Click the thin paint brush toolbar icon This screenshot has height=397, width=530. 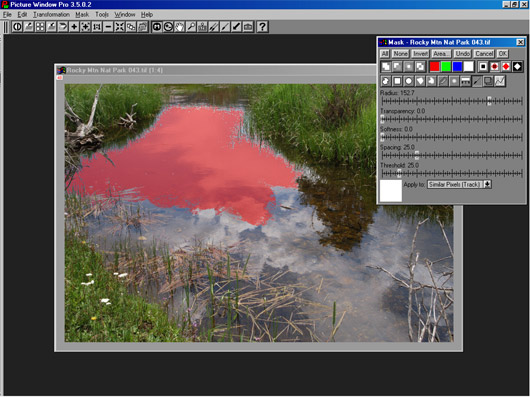tap(225, 27)
